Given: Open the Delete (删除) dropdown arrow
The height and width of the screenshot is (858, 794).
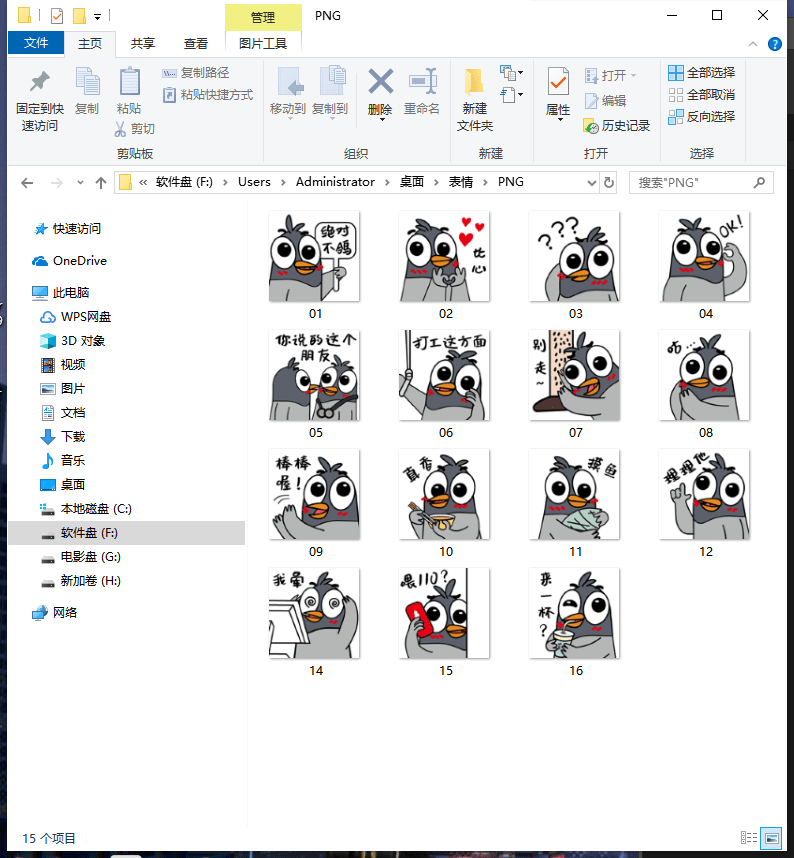Looking at the screenshot, I should point(381,119).
